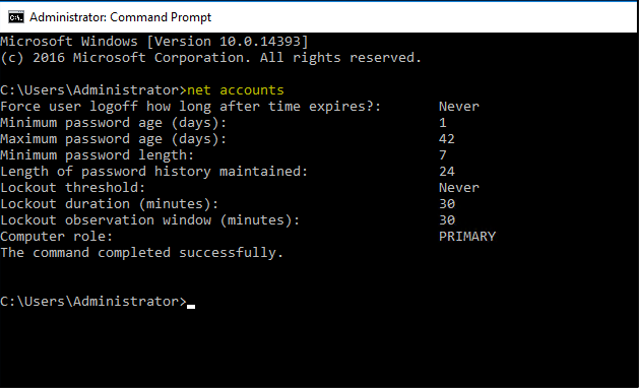Screen dimensions: 639x390
Task: Click the Windows version line
Action: (154, 42)
